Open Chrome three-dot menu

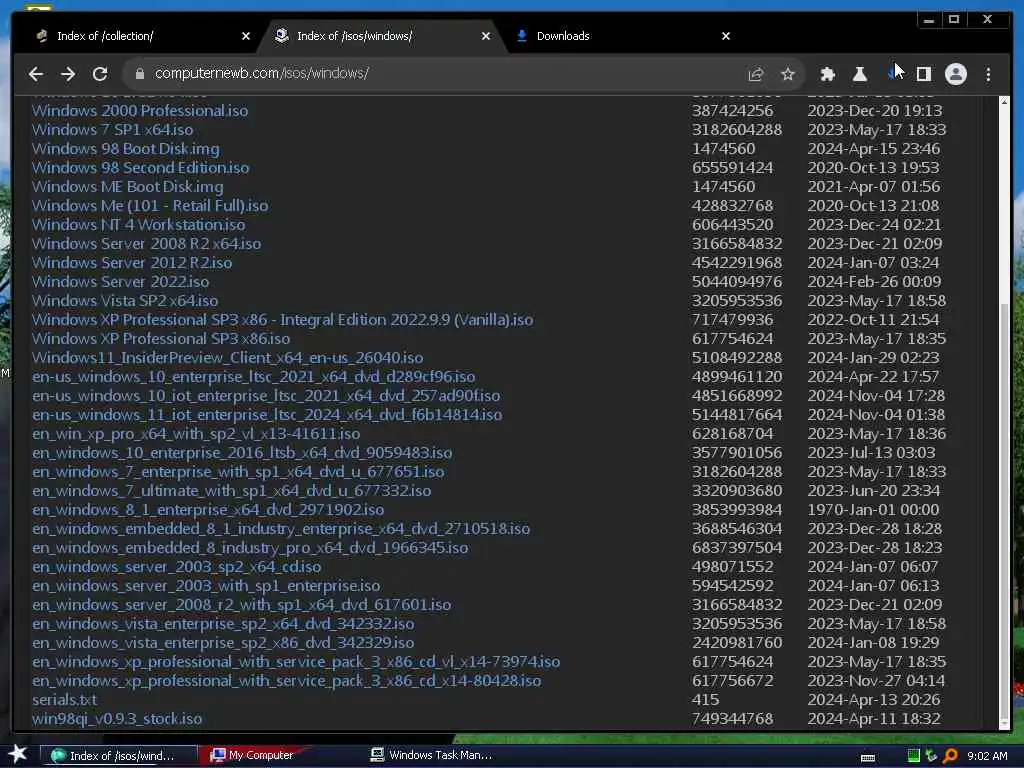click(988, 74)
